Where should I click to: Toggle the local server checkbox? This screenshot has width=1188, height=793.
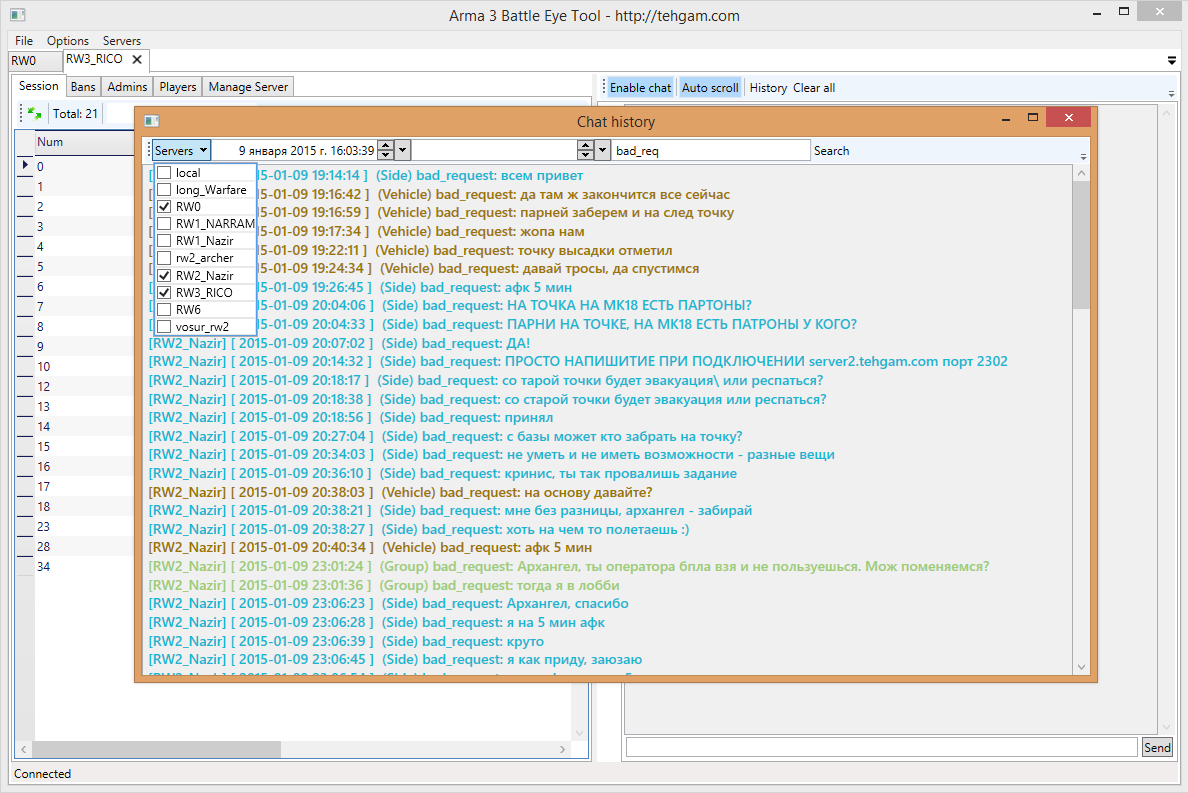[164, 173]
